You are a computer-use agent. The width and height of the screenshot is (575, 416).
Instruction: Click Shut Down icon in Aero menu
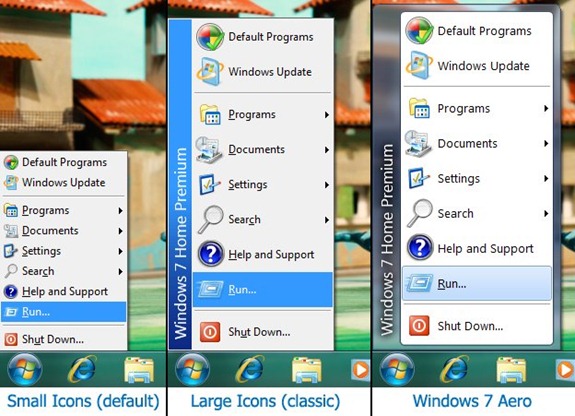point(419,326)
